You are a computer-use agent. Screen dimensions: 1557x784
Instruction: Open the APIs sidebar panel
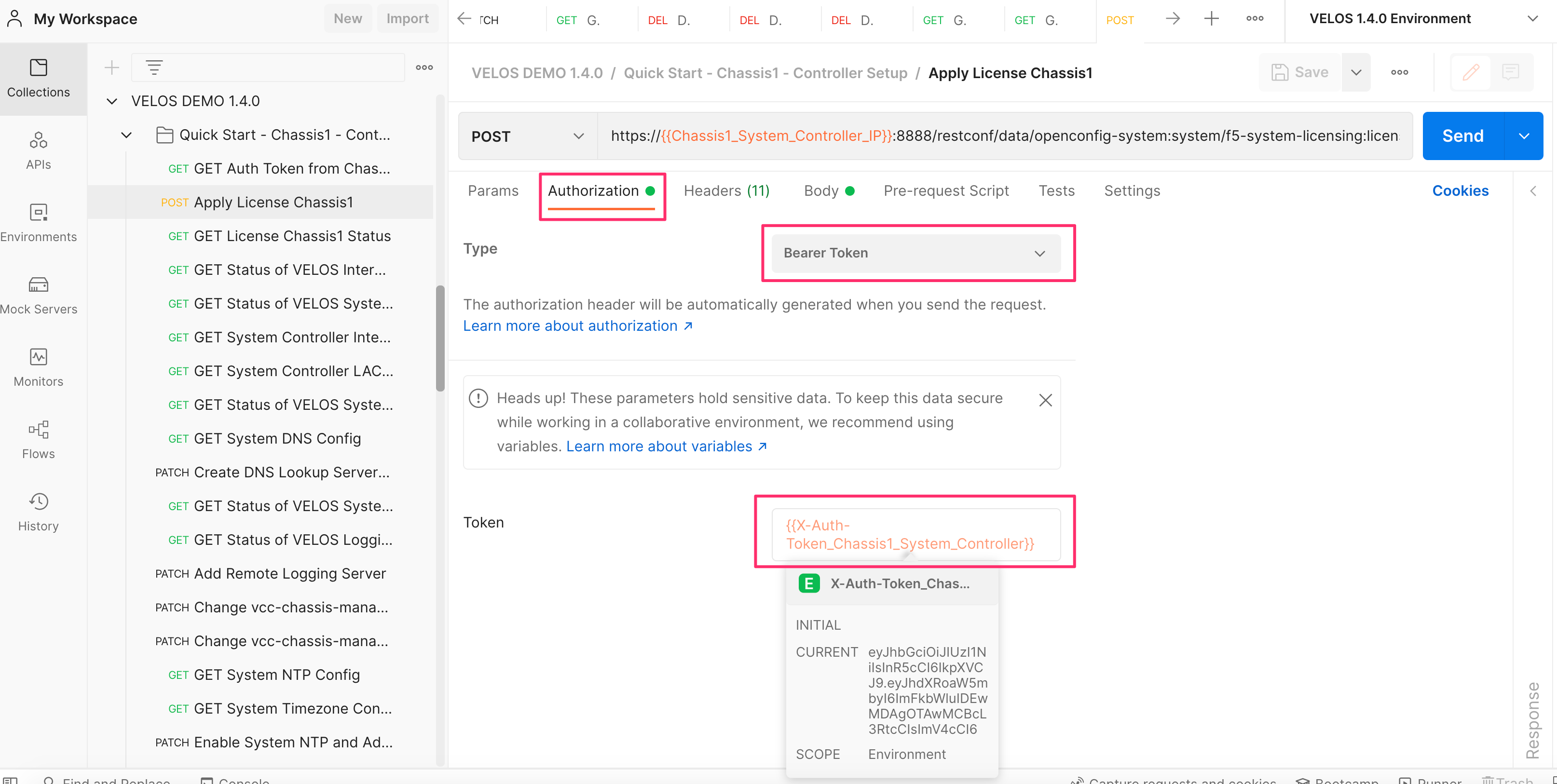(38, 151)
